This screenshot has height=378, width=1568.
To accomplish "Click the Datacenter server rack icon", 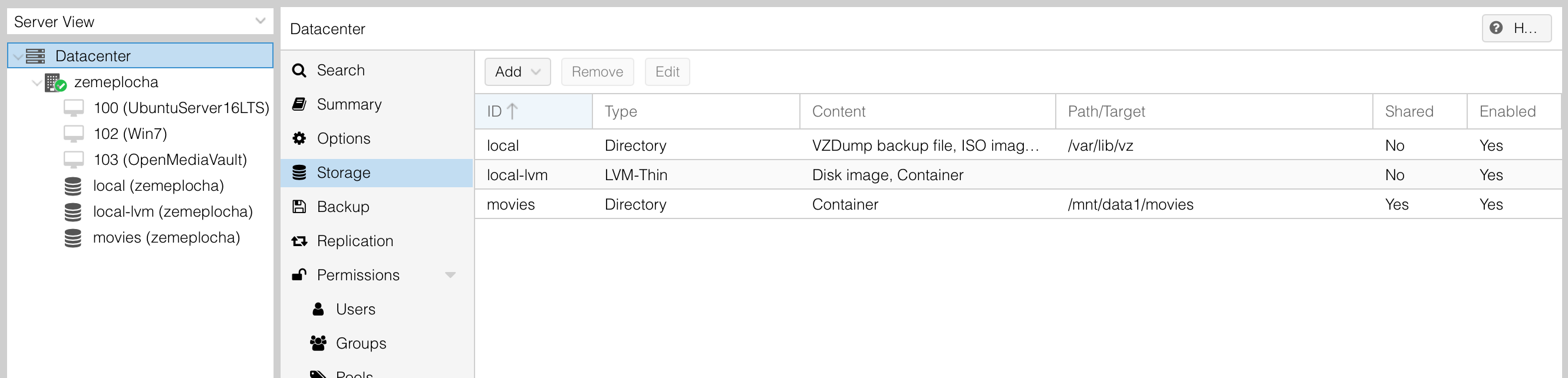I will tap(35, 56).
